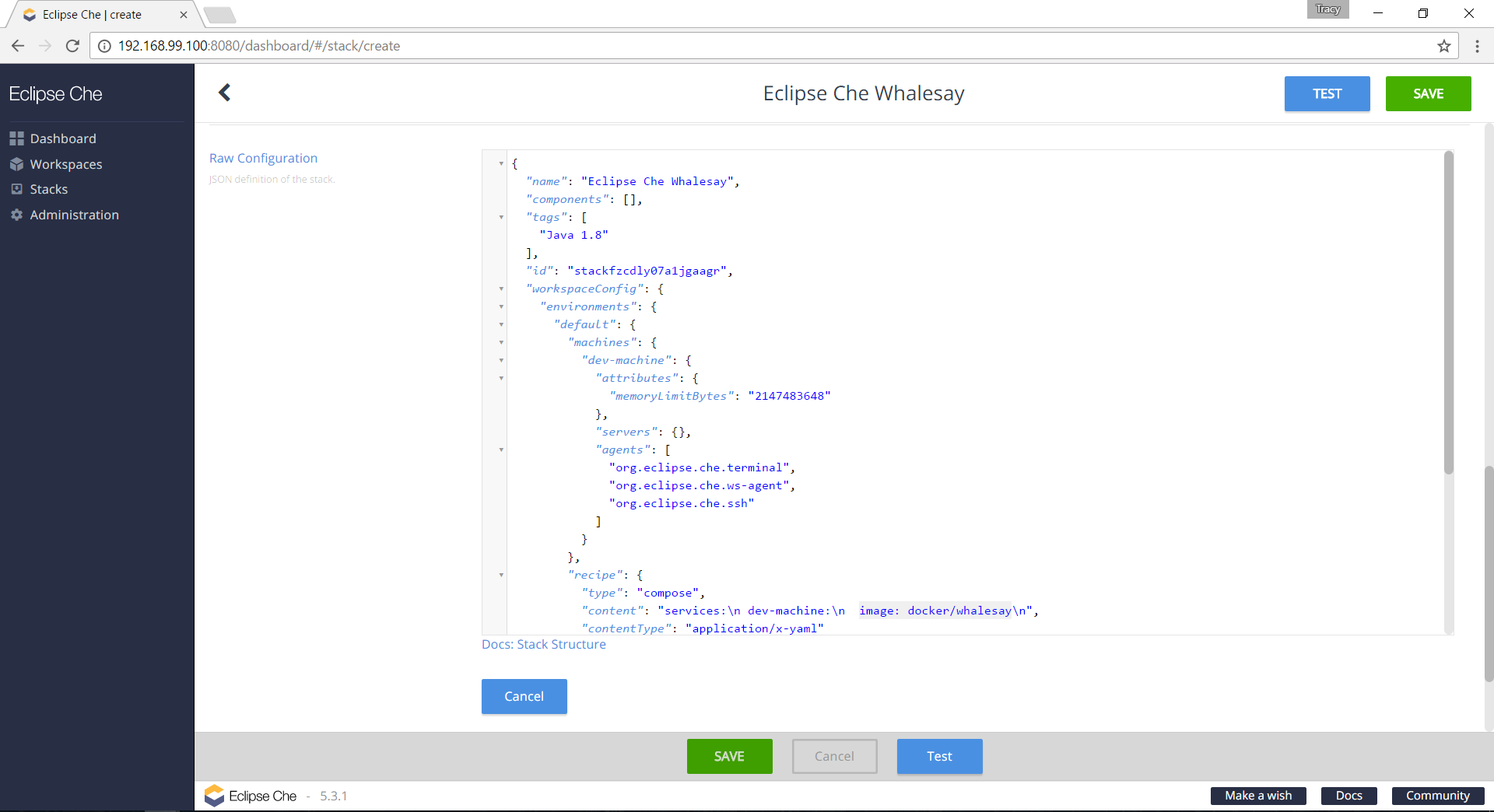Bookmark page with the star icon
The width and height of the screenshot is (1494, 812).
[x=1444, y=46]
